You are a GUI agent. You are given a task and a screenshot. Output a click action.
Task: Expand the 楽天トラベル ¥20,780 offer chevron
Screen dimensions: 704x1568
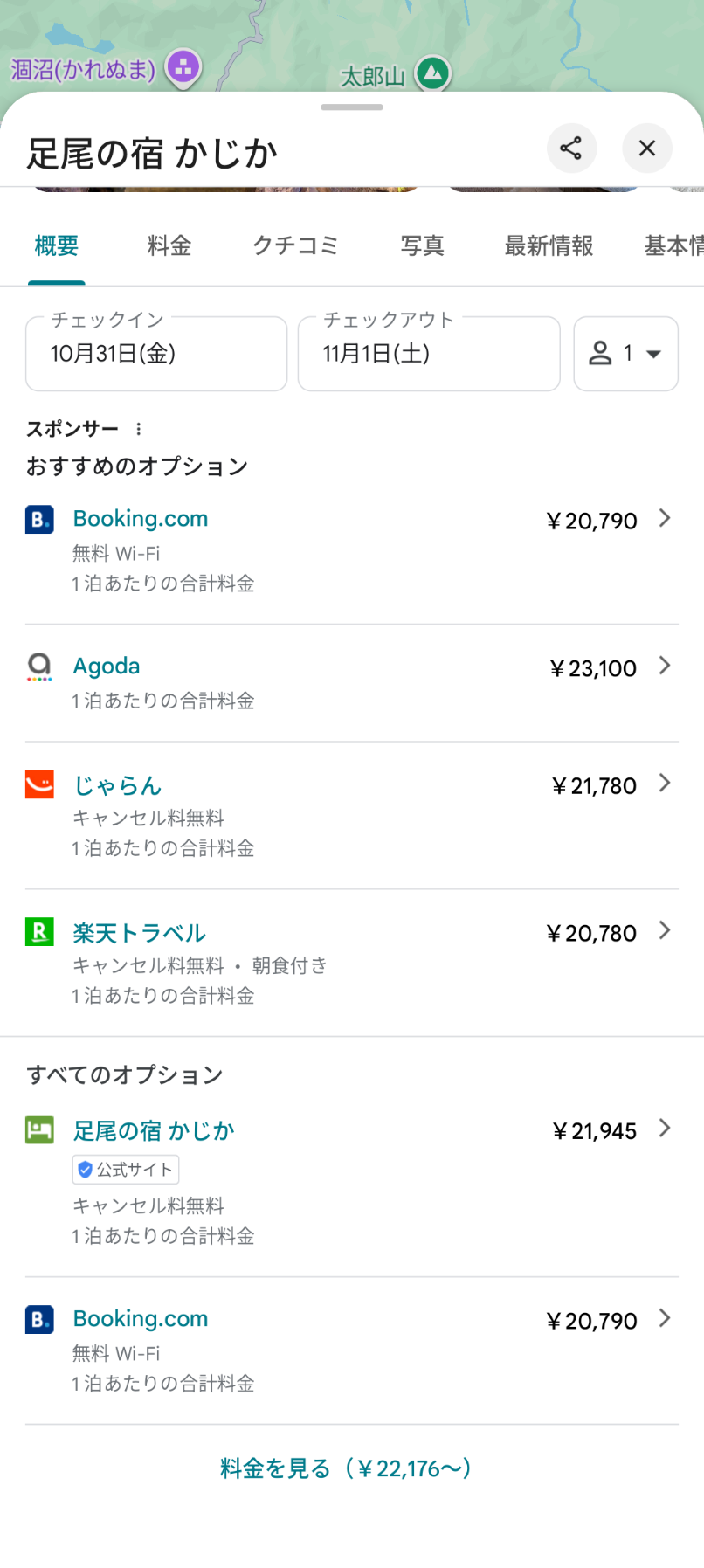tap(665, 931)
